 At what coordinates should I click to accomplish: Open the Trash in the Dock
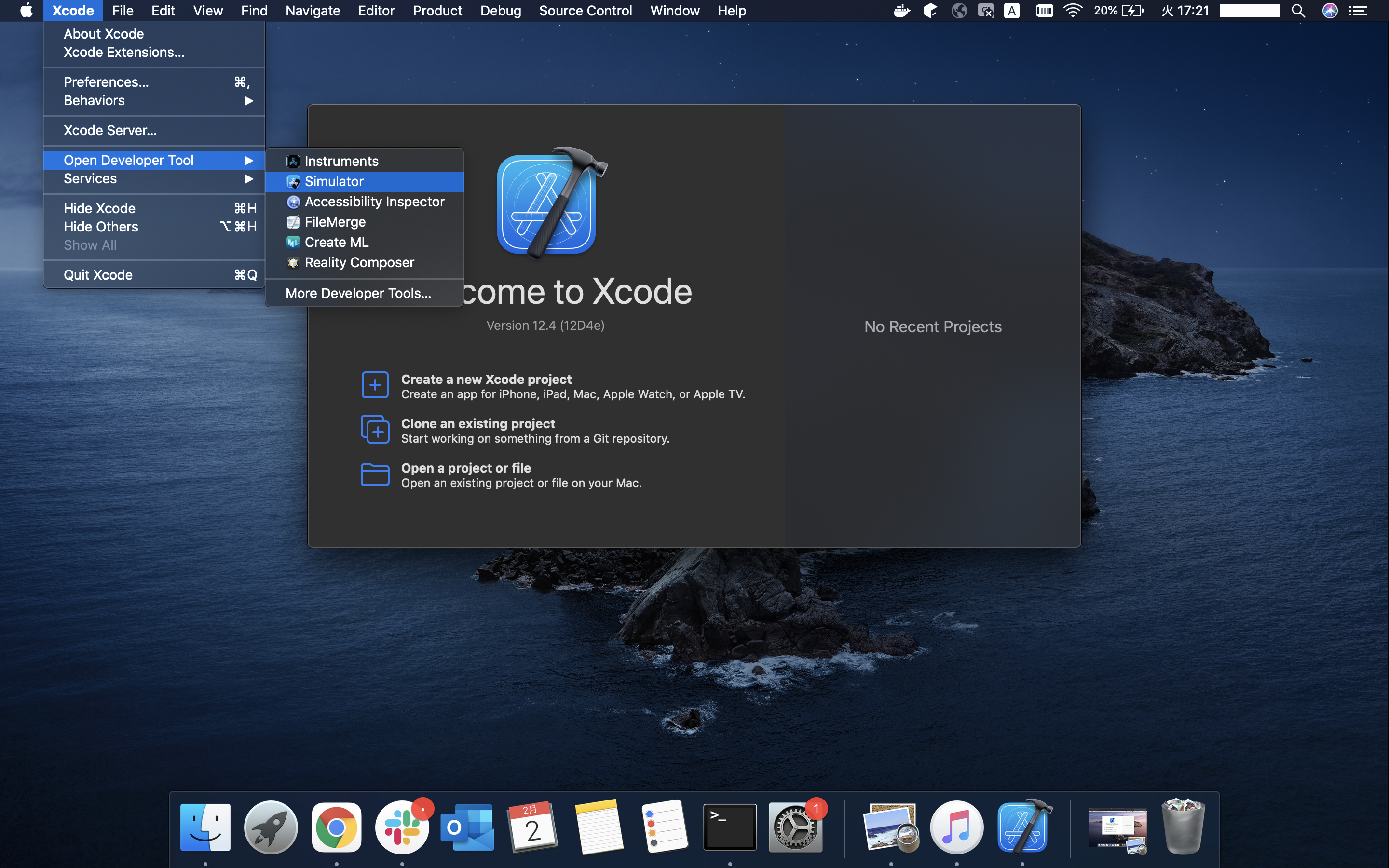(x=1183, y=827)
